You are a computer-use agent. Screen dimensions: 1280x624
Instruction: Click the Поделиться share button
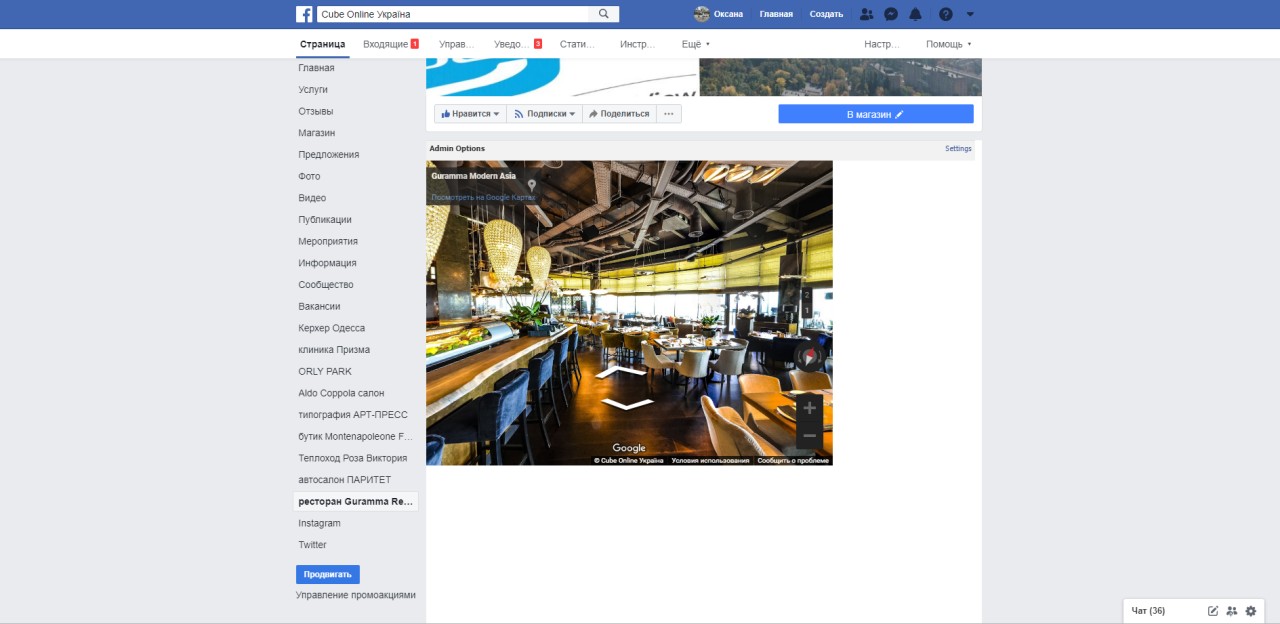tap(619, 114)
